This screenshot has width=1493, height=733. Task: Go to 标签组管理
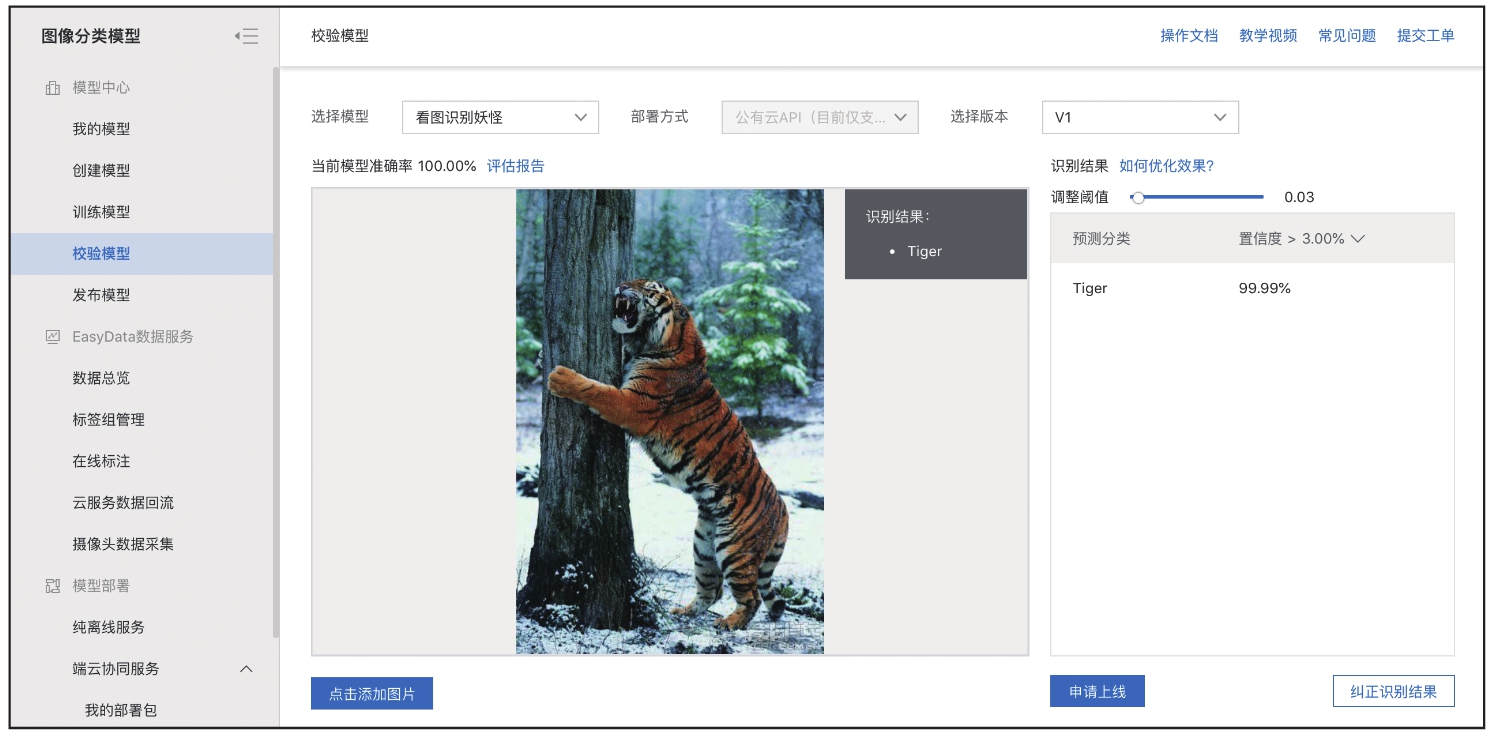click(108, 420)
